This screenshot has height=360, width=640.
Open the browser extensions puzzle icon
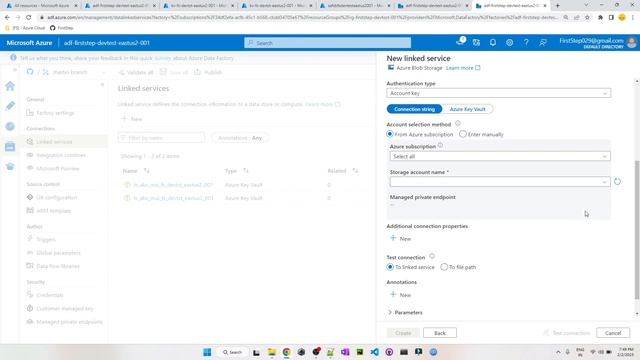point(600,18)
